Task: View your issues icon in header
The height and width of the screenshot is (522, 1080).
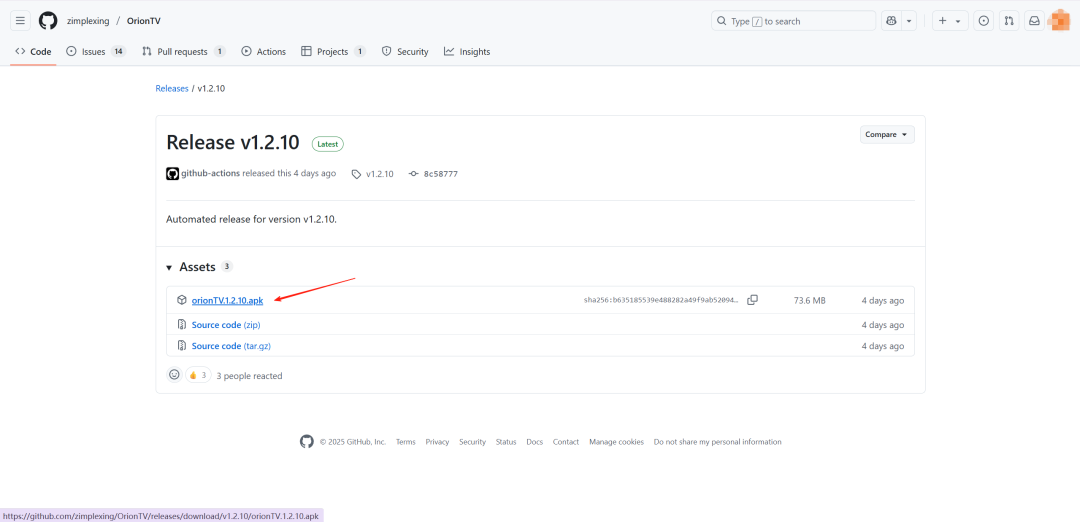Action: pos(984,21)
